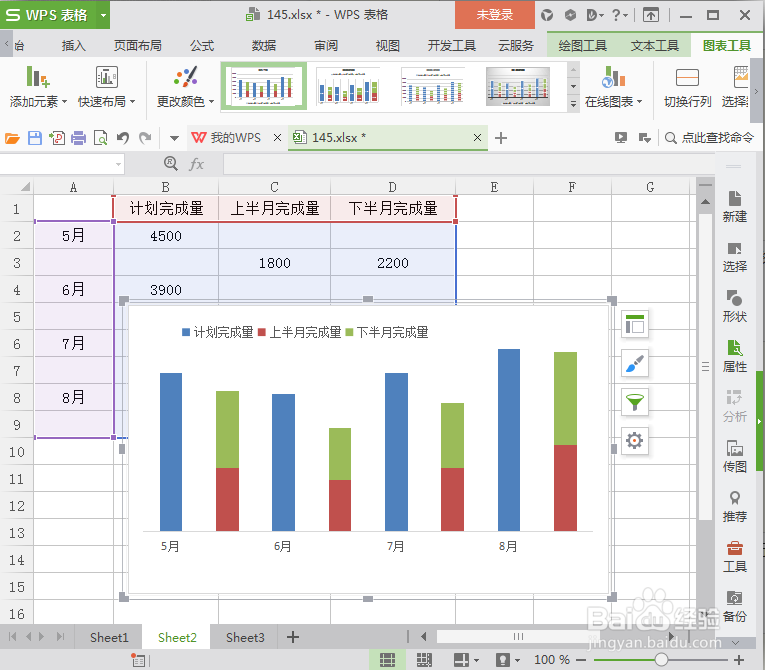
Task: Click the print icon
Action: 79,139
